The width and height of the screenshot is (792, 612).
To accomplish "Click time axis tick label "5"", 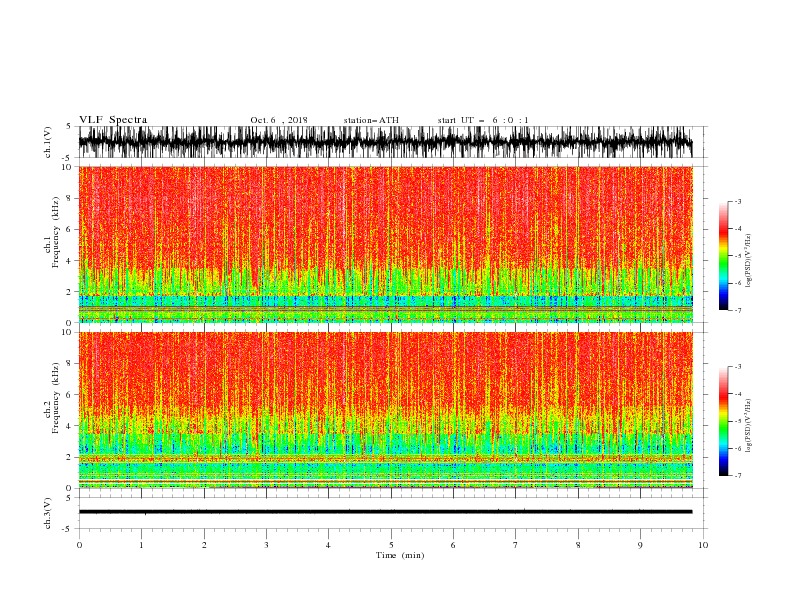I will click(391, 545).
